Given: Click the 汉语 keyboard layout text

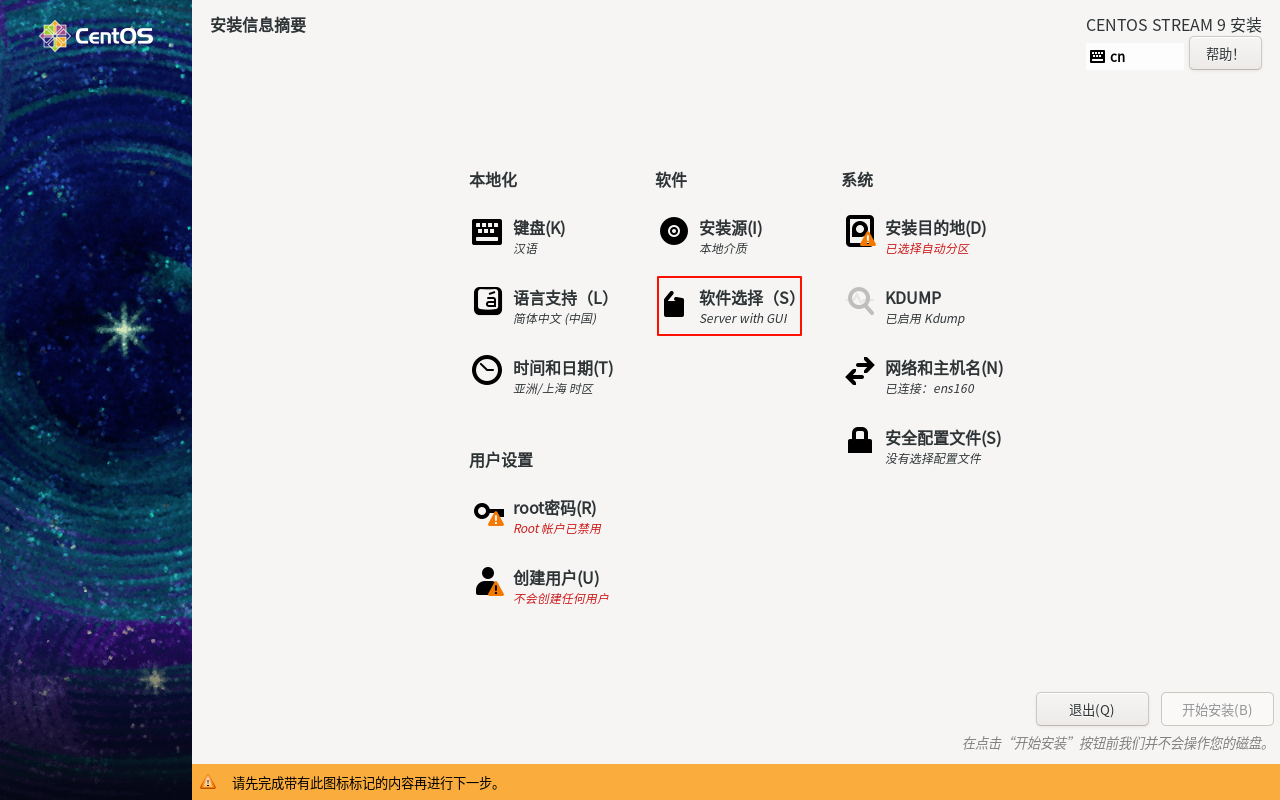Looking at the screenshot, I should 525,249.
